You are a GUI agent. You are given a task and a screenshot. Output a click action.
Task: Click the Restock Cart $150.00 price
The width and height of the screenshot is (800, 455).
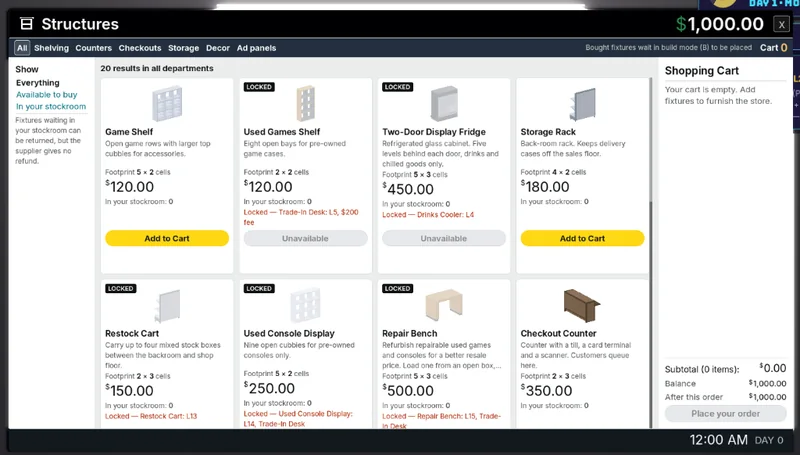click(129, 390)
